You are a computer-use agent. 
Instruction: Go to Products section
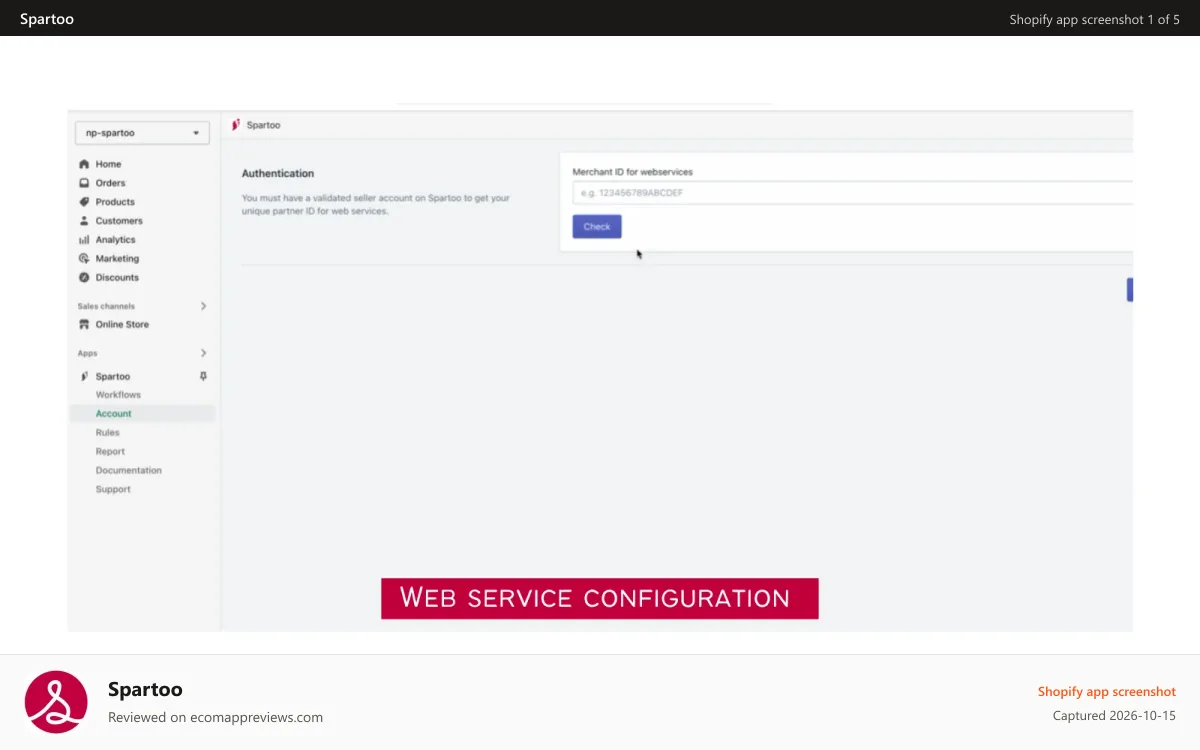(115, 202)
